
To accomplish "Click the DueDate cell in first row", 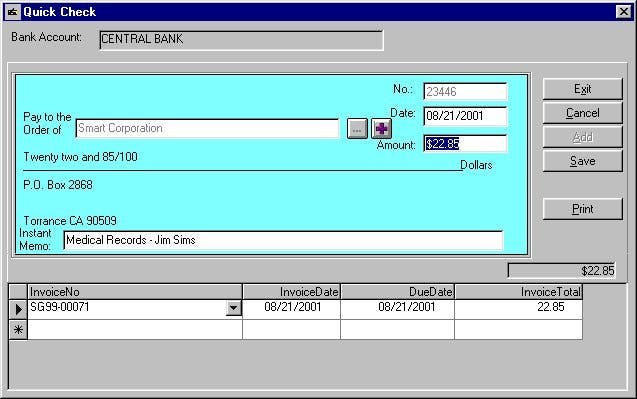I will tap(397, 309).
